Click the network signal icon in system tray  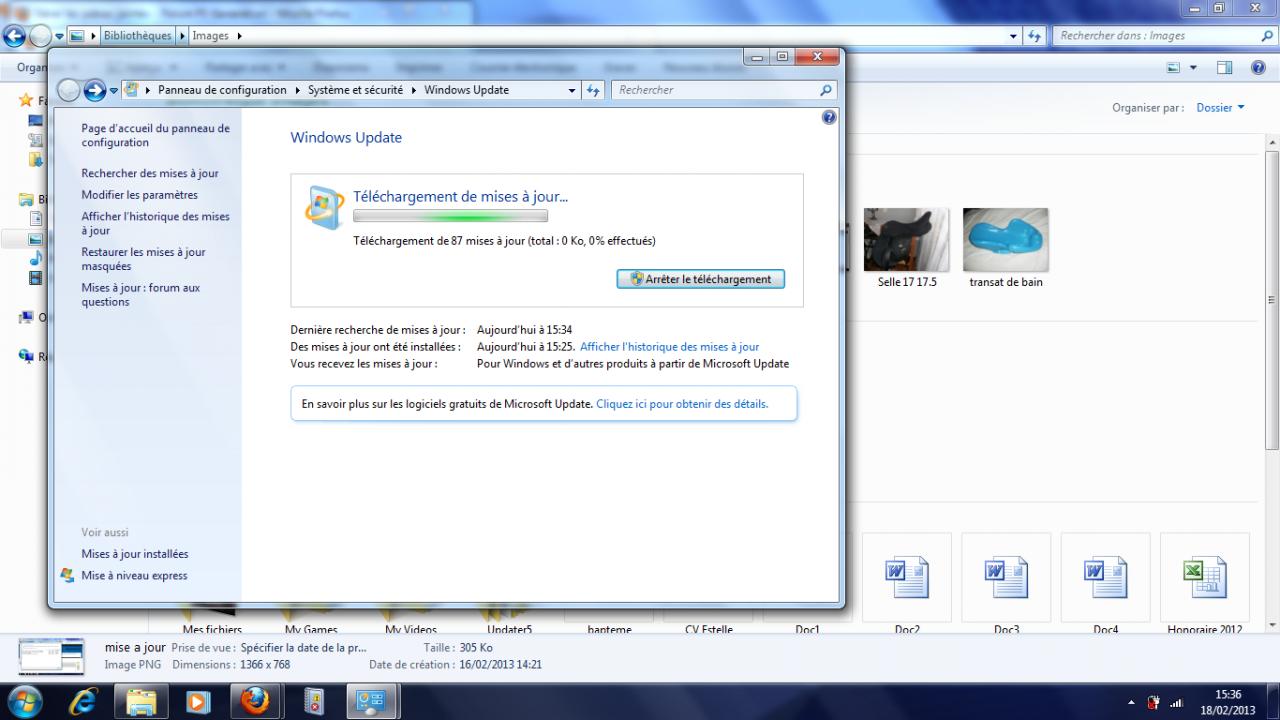point(1177,703)
